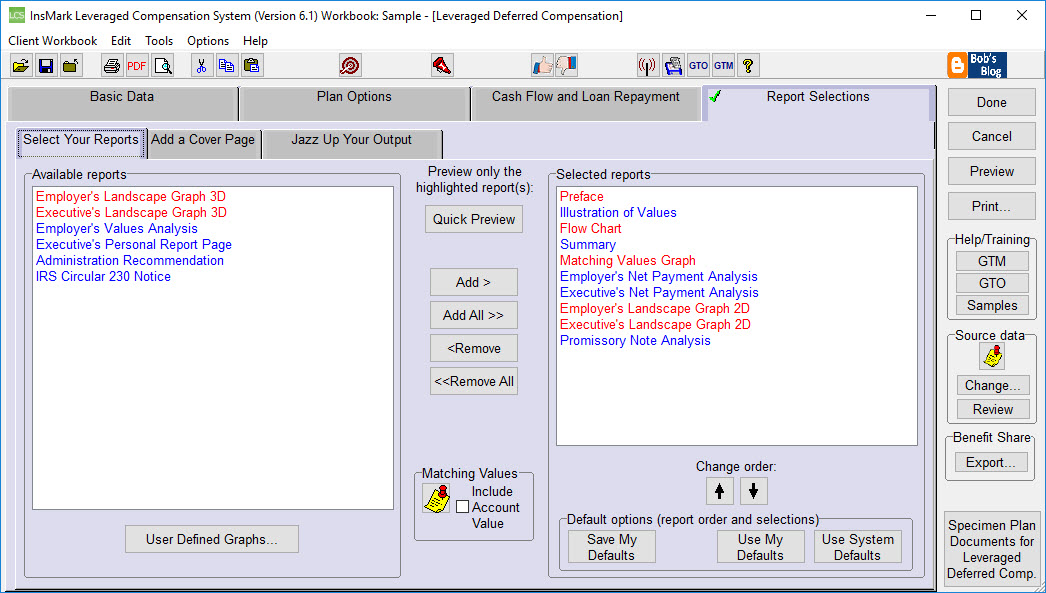The width and height of the screenshot is (1046, 593).
Task: Click Use System Defaults
Action: click(x=857, y=546)
